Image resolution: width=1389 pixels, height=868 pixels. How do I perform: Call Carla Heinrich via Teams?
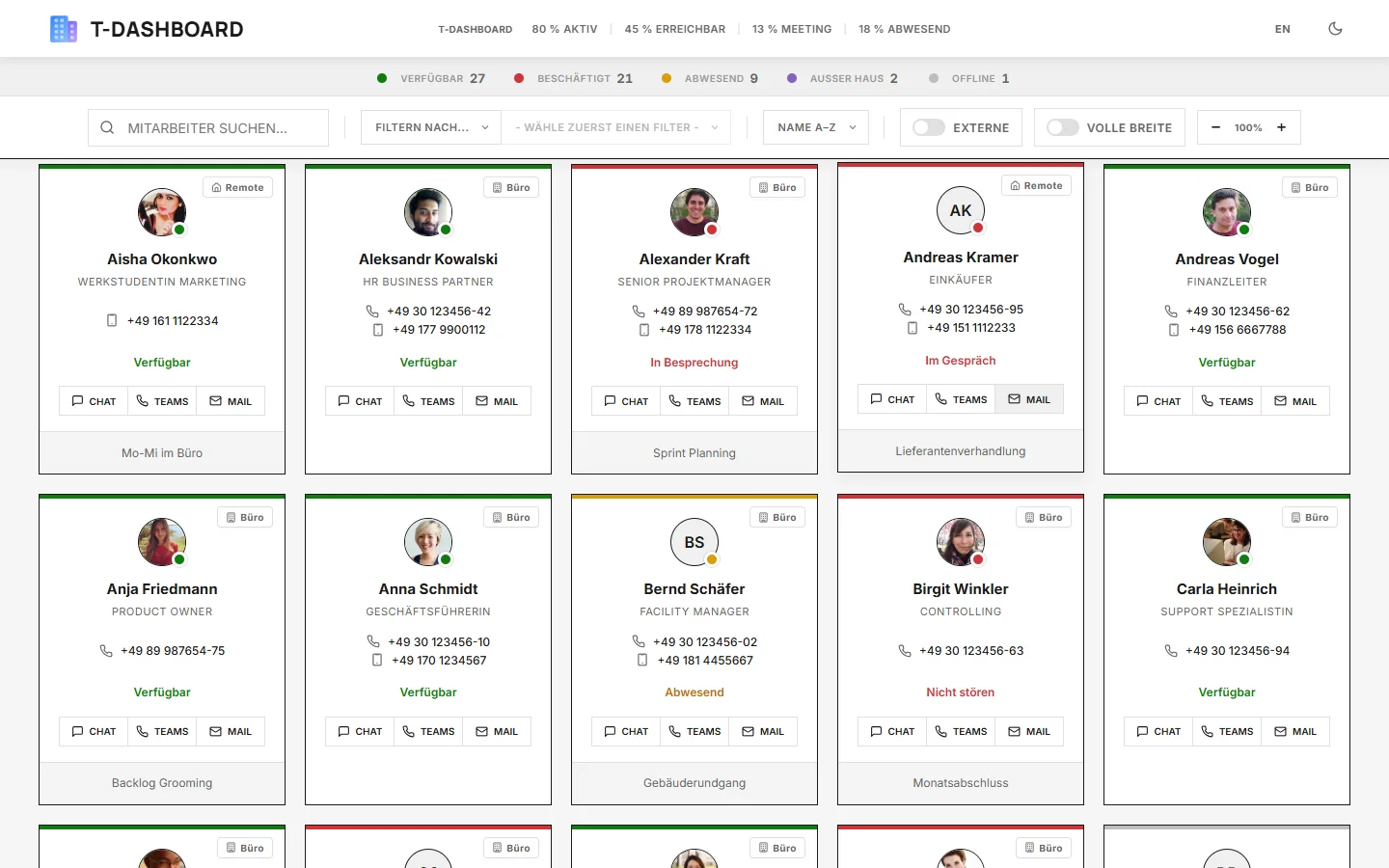[x=1227, y=731]
